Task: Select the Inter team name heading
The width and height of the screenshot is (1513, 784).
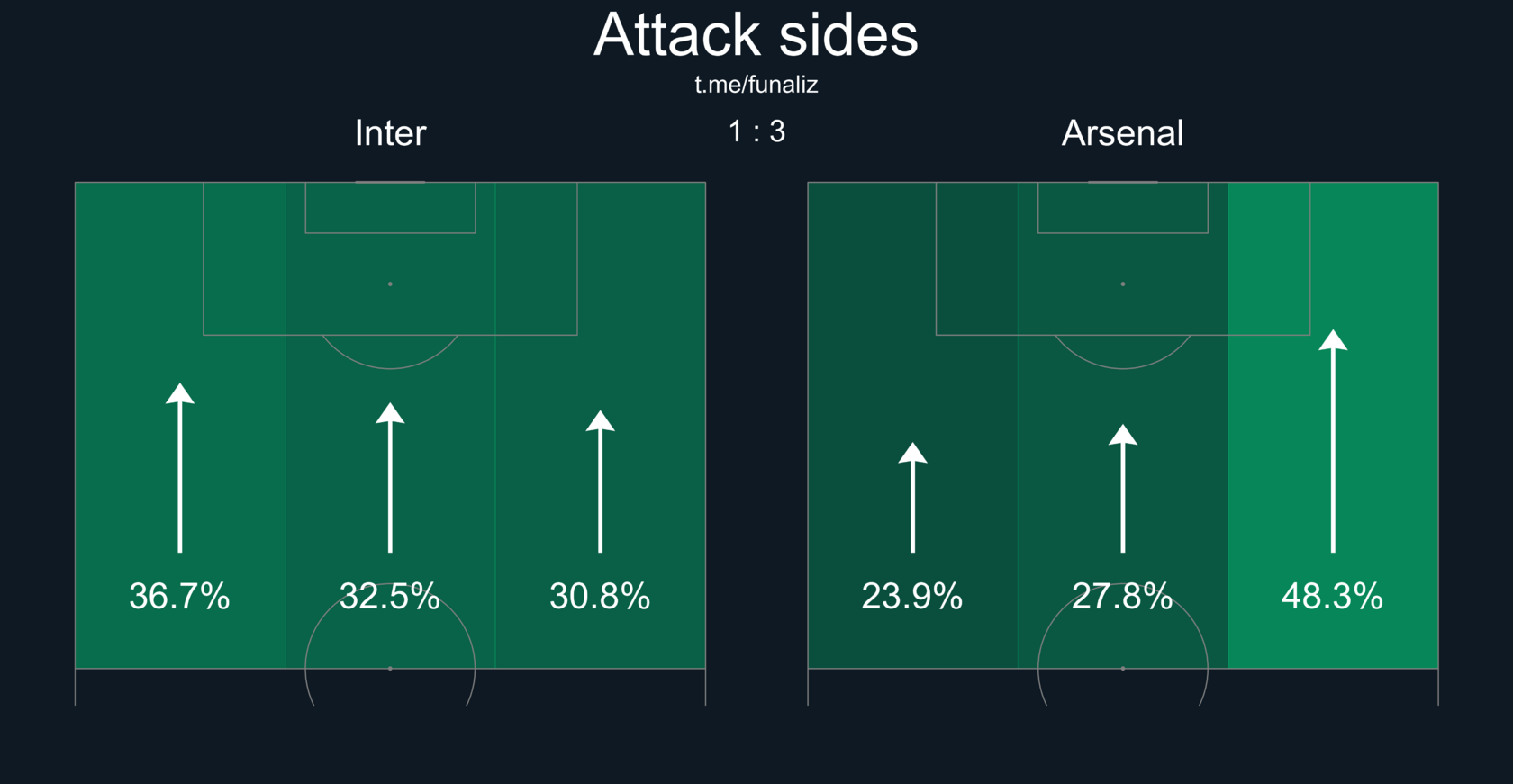Action: pyautogui.click(x=390, y=133)
